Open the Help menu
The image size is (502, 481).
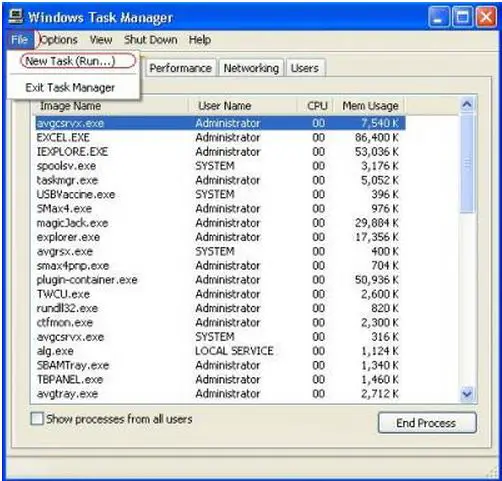tap(200, 40)
